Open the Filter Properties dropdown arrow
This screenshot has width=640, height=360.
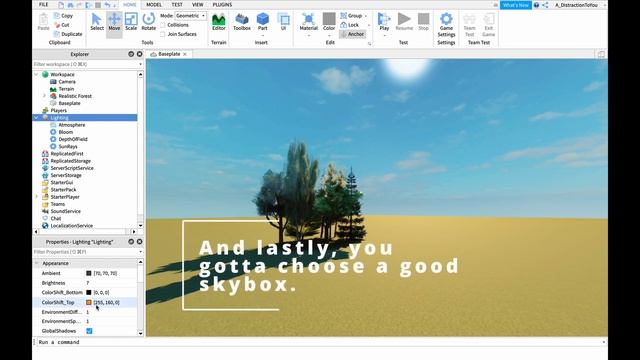(x=140, y=252)
